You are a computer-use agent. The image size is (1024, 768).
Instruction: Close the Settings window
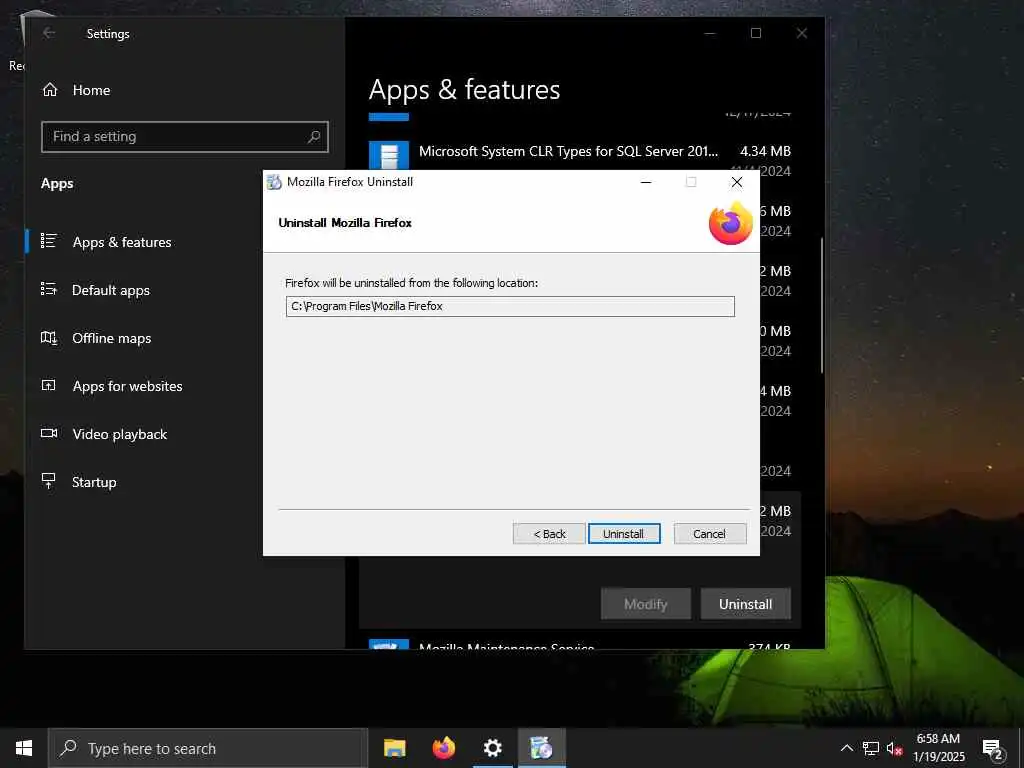(802, 33)
